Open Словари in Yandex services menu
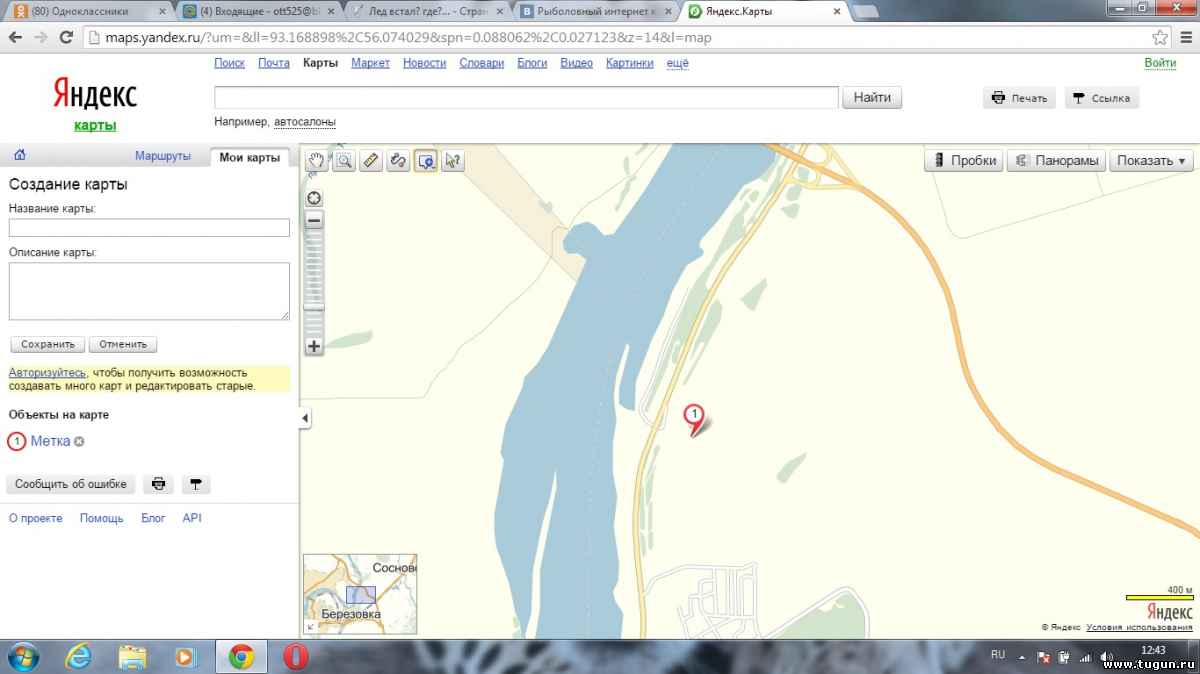 point(482,63)
